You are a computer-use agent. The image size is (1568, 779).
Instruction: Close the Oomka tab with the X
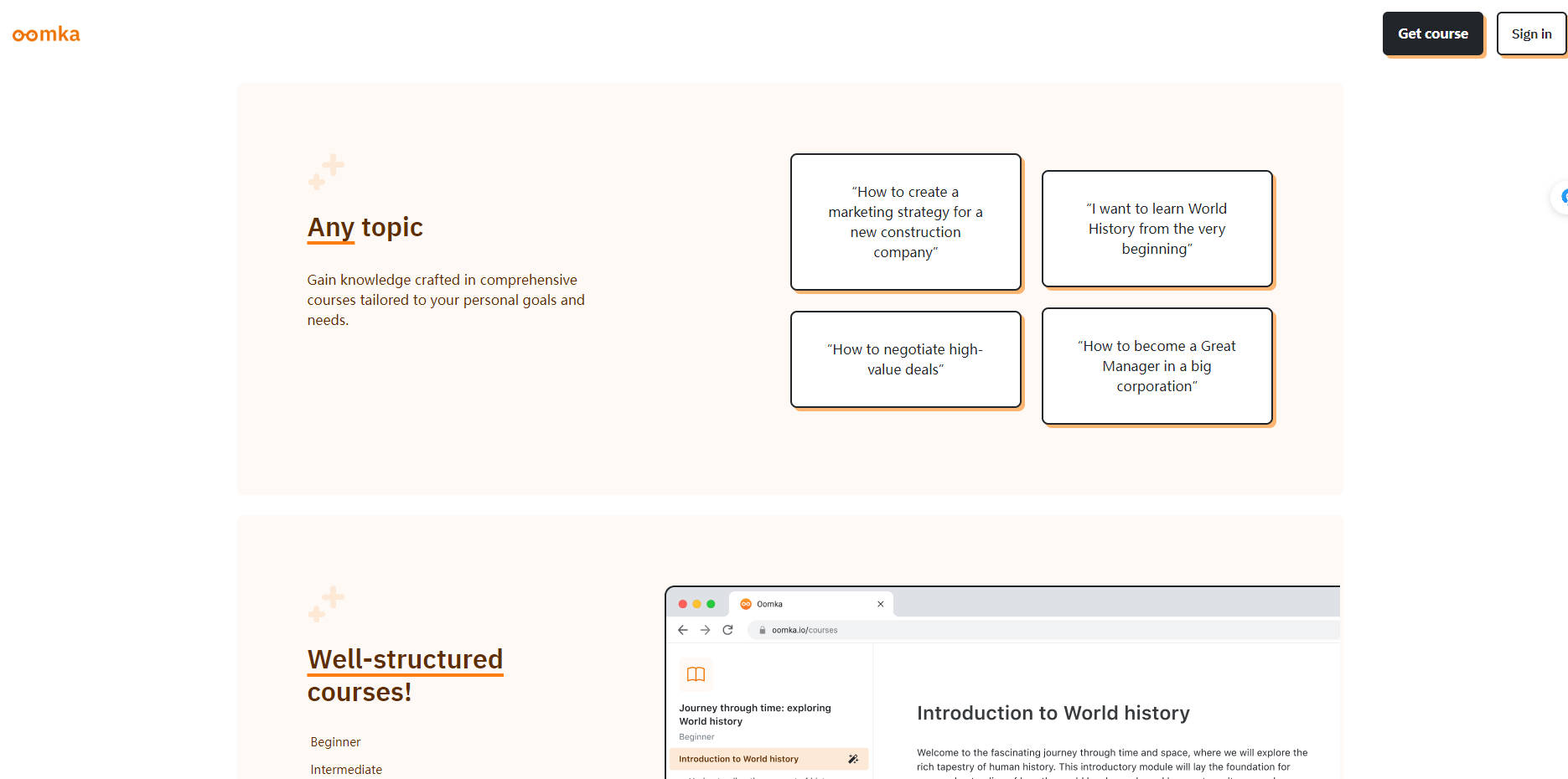pyautogui.click(x=880, y=604)
